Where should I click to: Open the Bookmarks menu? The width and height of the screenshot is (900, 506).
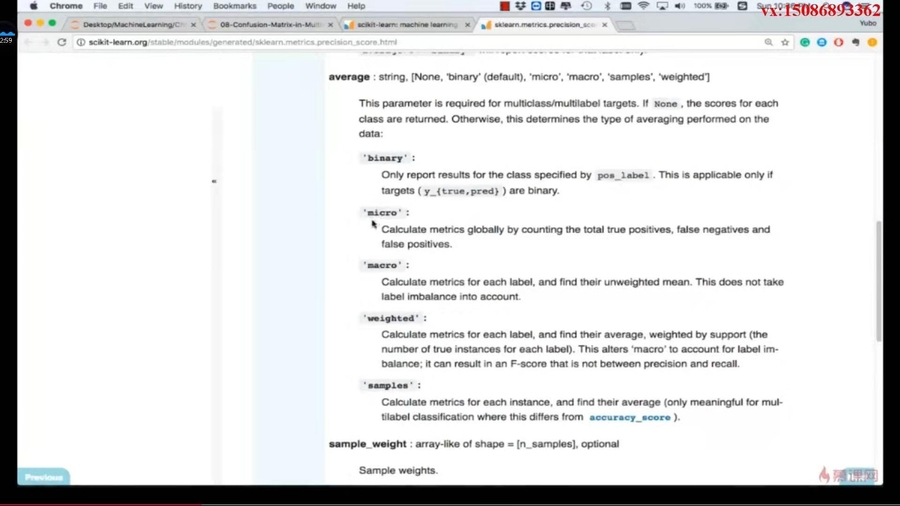pos(234,6)
